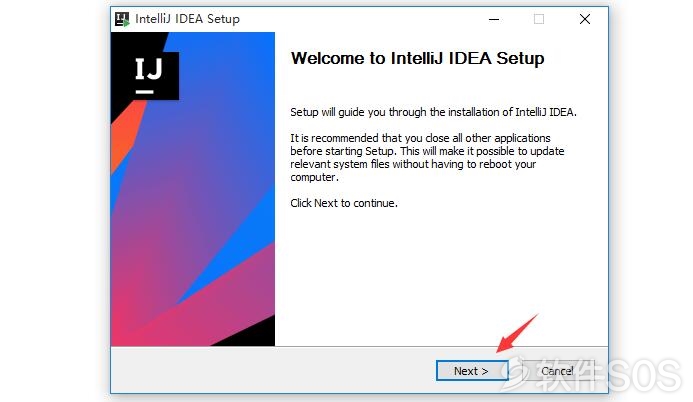This screenshot has height=402, width=693.
Task: Click the black IJ logo in banner
Action: coord(149,74)
